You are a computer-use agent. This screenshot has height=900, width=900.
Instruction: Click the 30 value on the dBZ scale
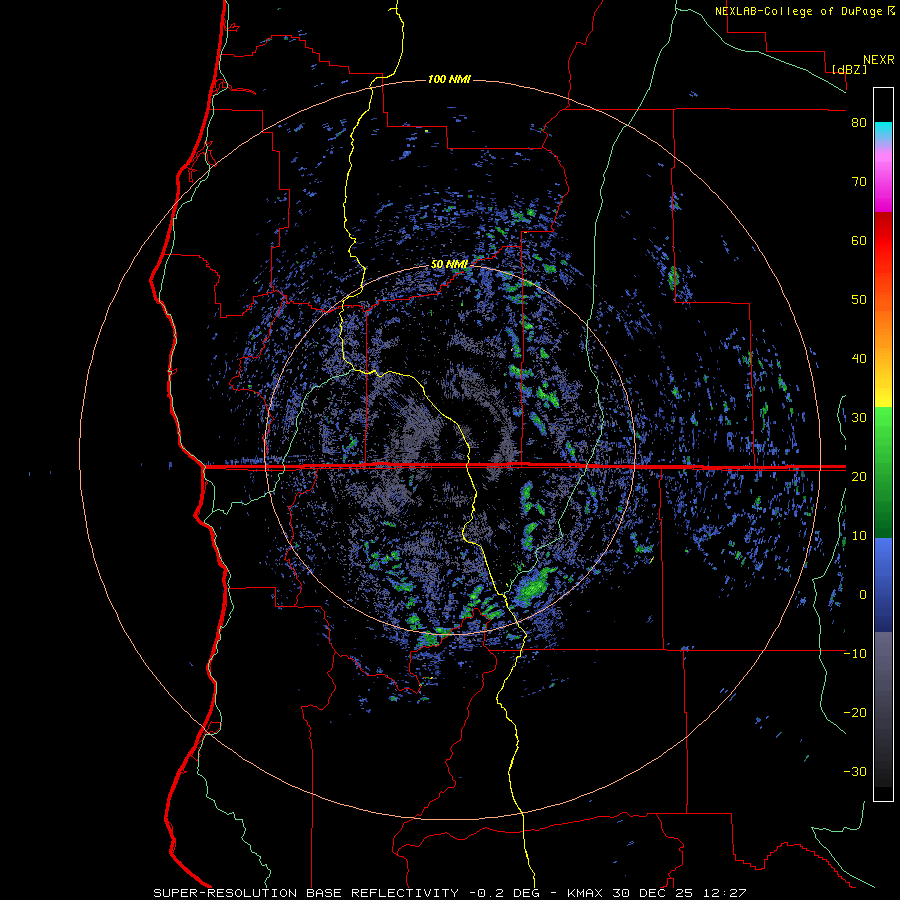(x=859, y=418)
